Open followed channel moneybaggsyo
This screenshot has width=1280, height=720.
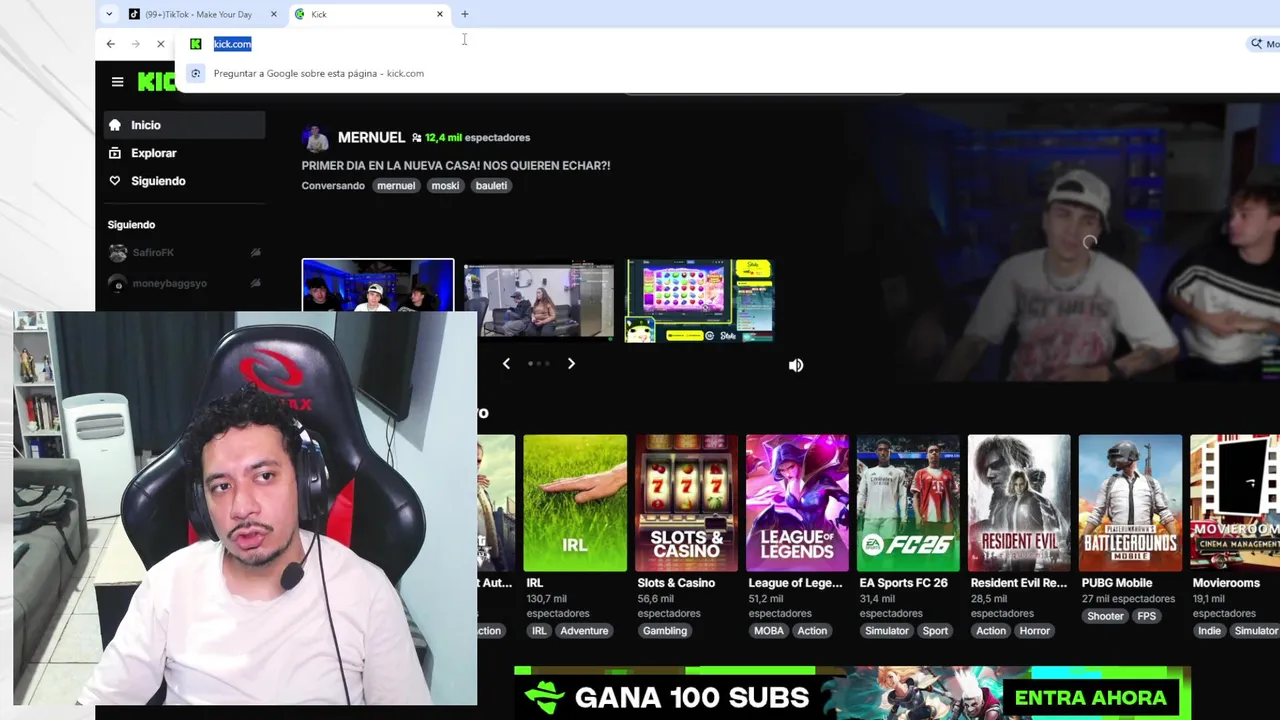[x=184, y=283]
